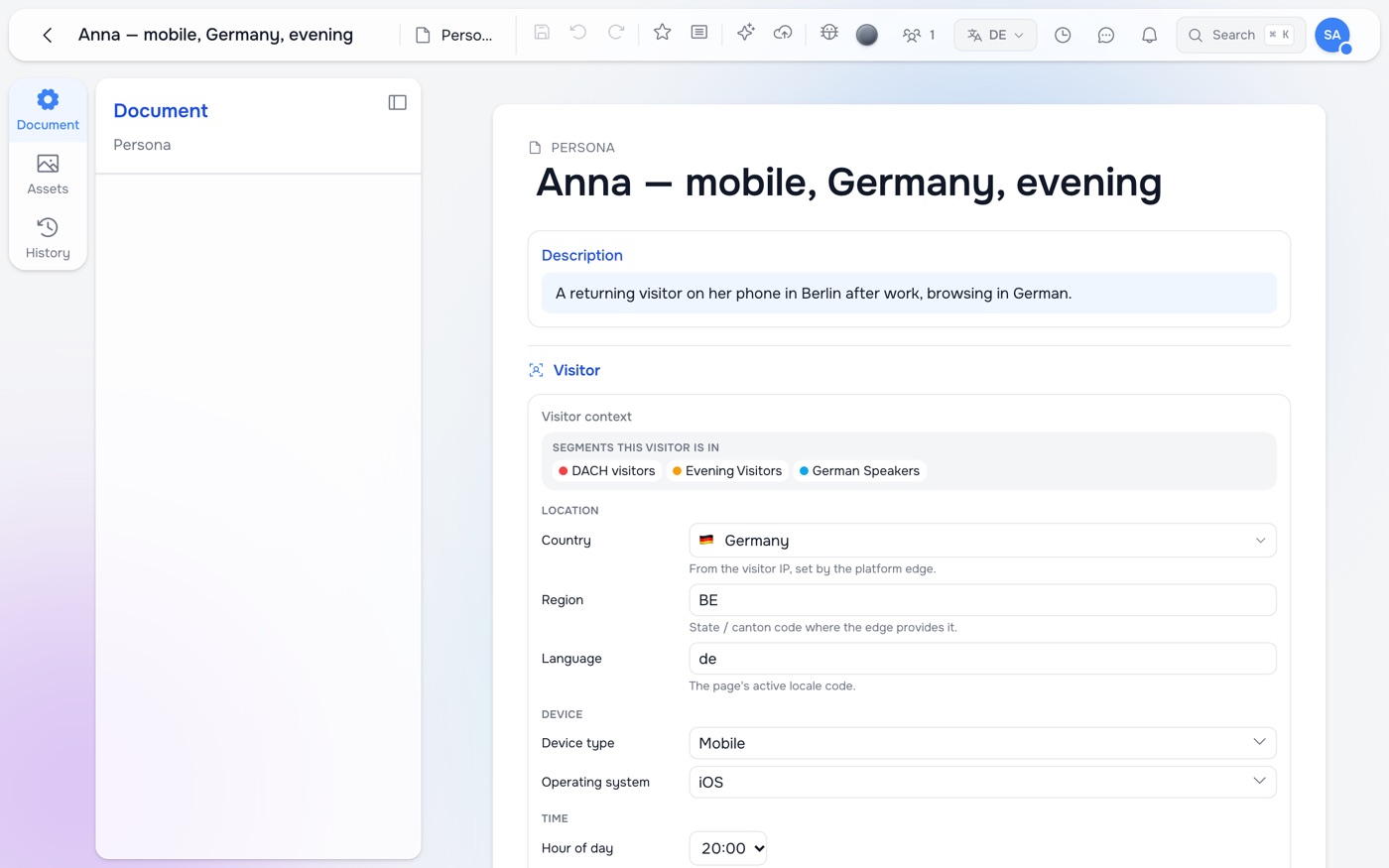Open the SA user avatar menu
Screen dimensions: 1389x868
[1332, 35]
